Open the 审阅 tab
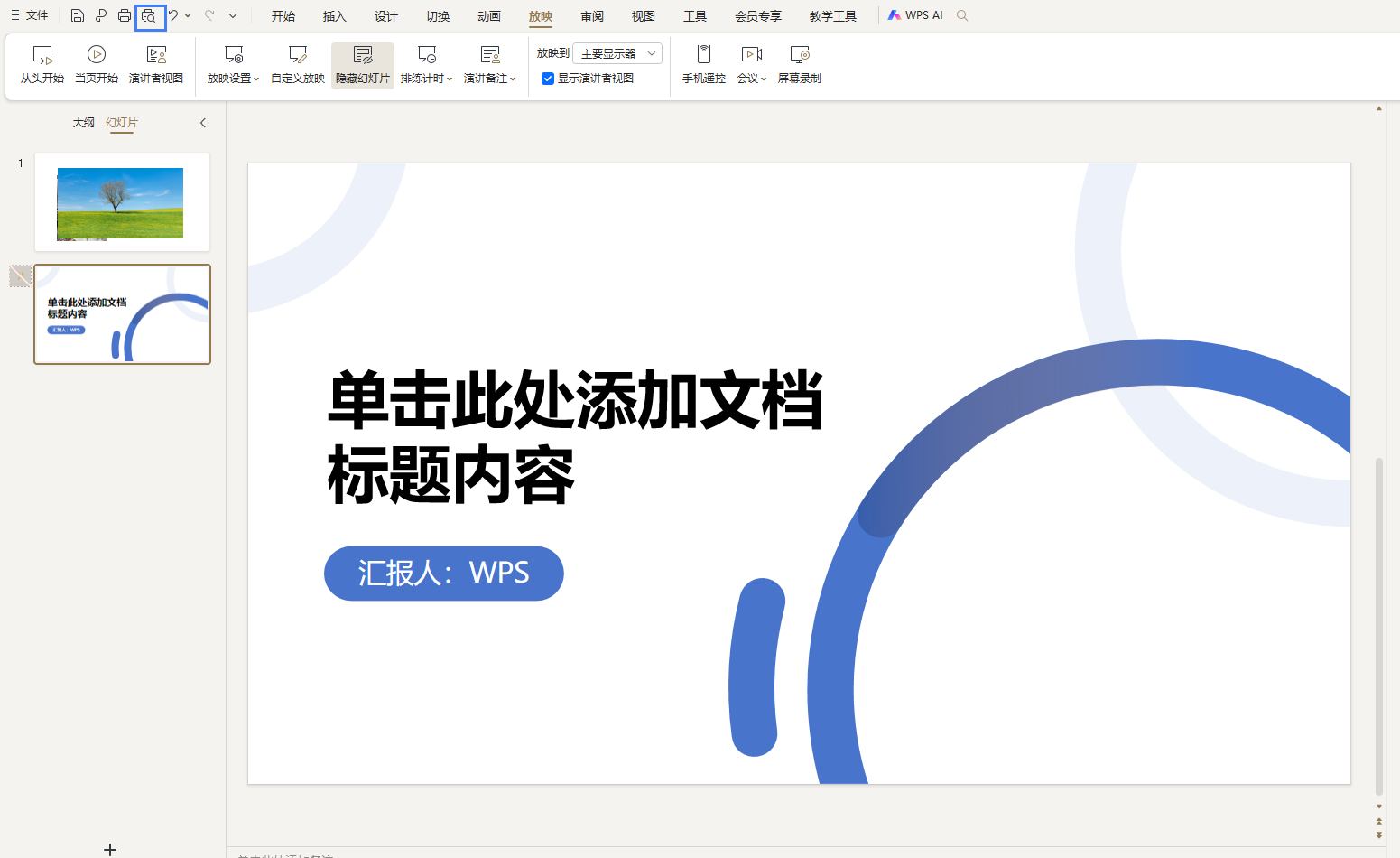Screen dimensions: 1400x858 pyautogui.click(x=592, y=16)
